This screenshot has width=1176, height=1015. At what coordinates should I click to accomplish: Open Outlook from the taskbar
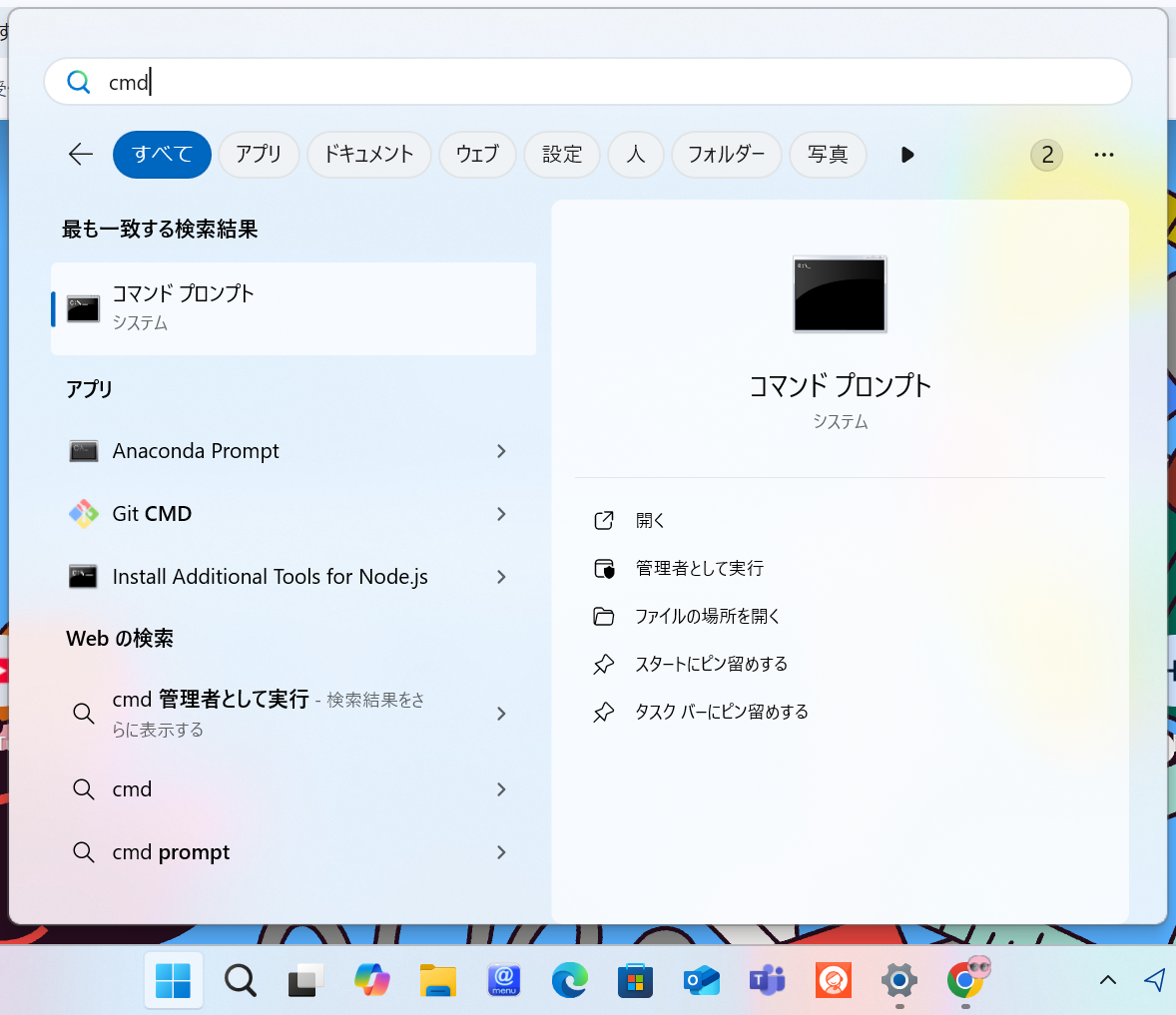tap(701, 981)
